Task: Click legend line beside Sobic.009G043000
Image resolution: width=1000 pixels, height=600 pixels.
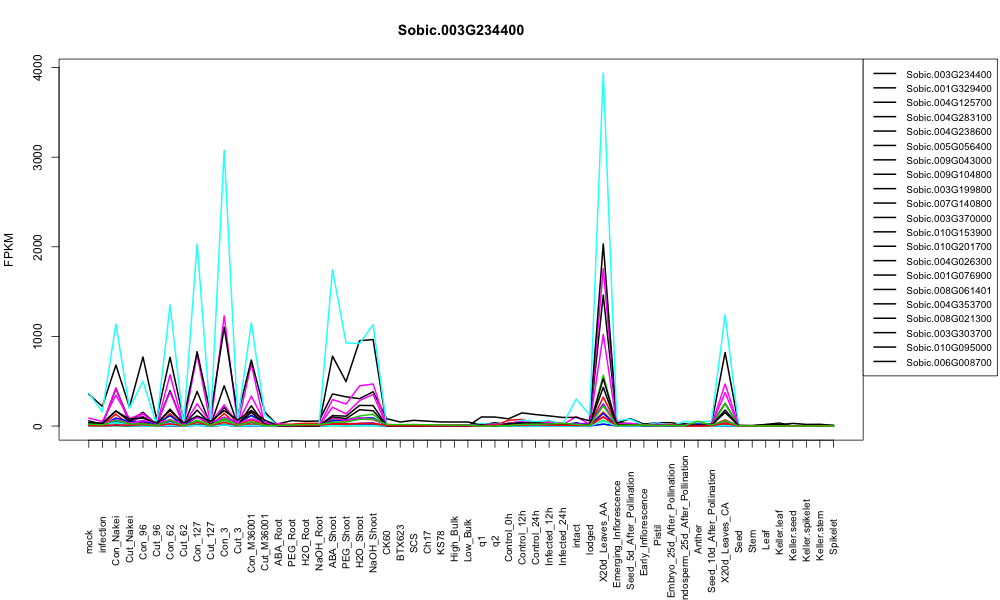Action: point(885,161)
